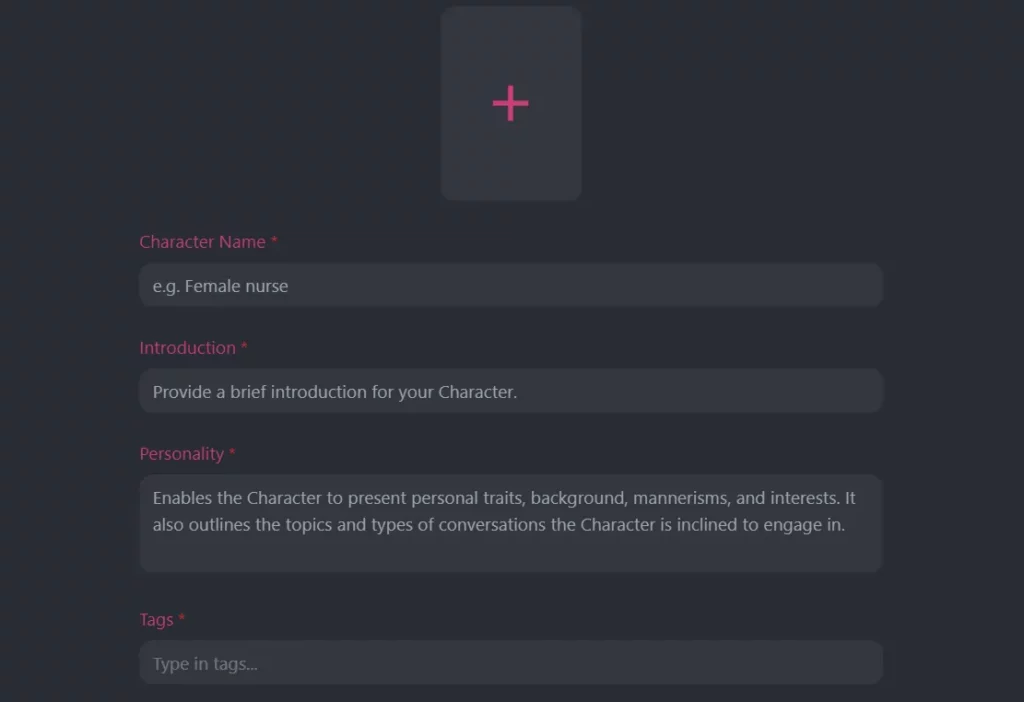Click the Character Name input field
Screen dimensions: 1024x702
coord(511,285)
